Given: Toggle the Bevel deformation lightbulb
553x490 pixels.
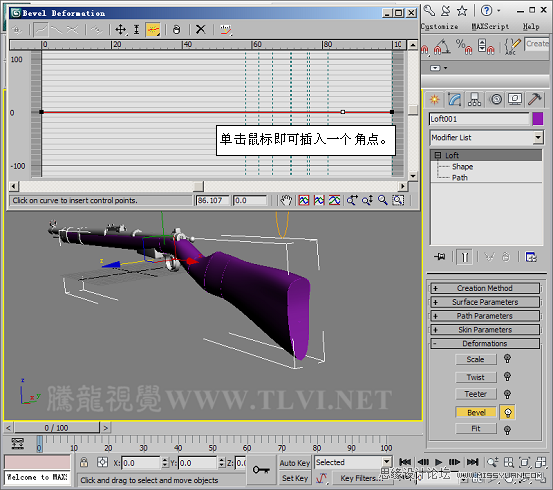Looking at the screenshot, I should coord(508,412).
